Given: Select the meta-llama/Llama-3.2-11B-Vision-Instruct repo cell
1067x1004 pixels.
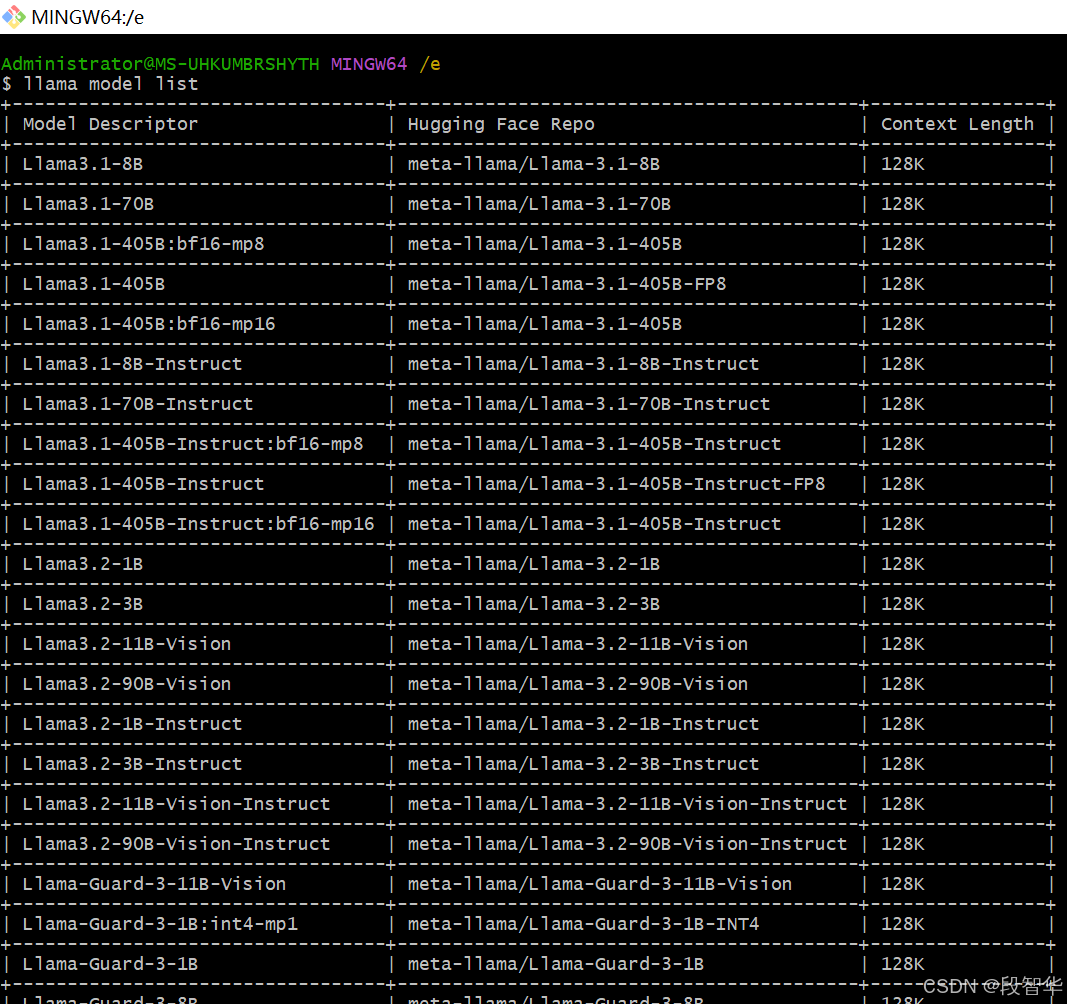Looking at the screenshot, I should pos(627,804).
